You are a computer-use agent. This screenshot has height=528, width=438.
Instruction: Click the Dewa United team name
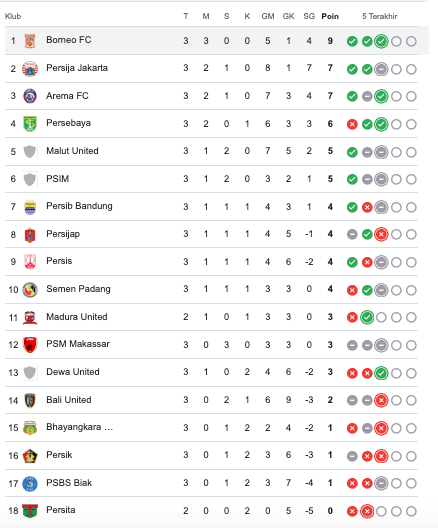pyautogui.click(x=73, y=372)
